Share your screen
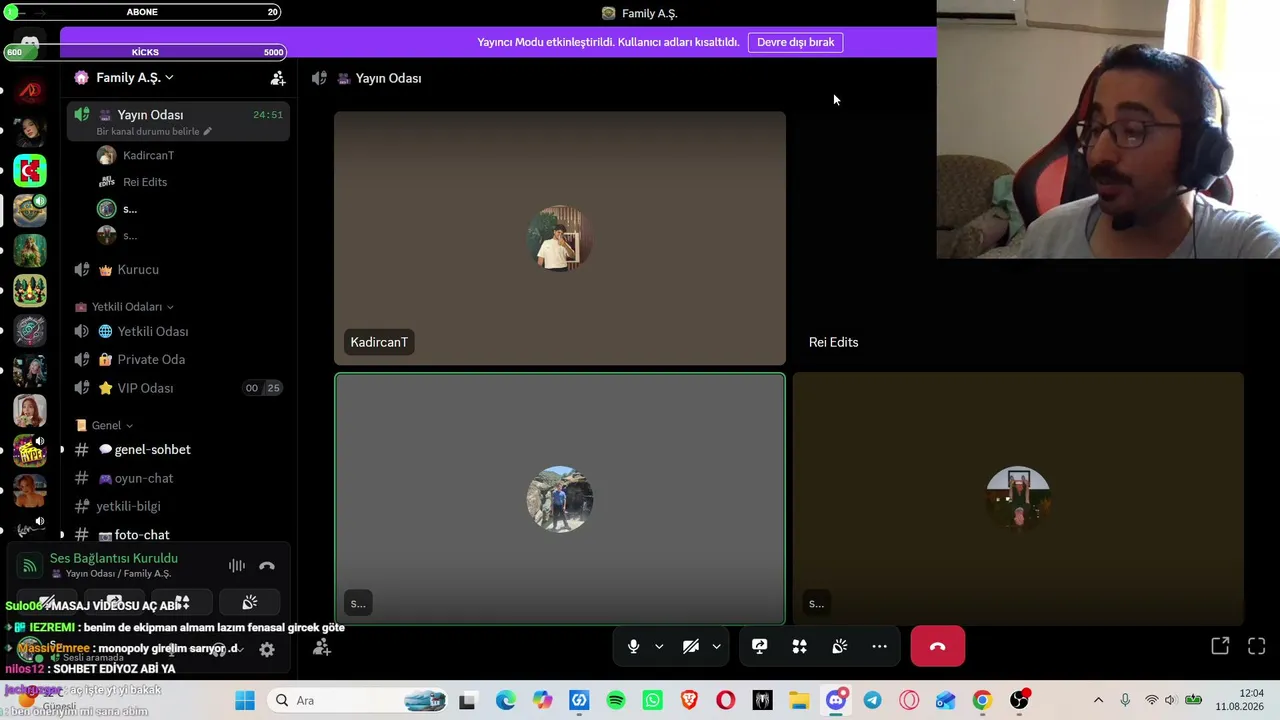This screenshot has width=1280, height=720. [760, 647]
